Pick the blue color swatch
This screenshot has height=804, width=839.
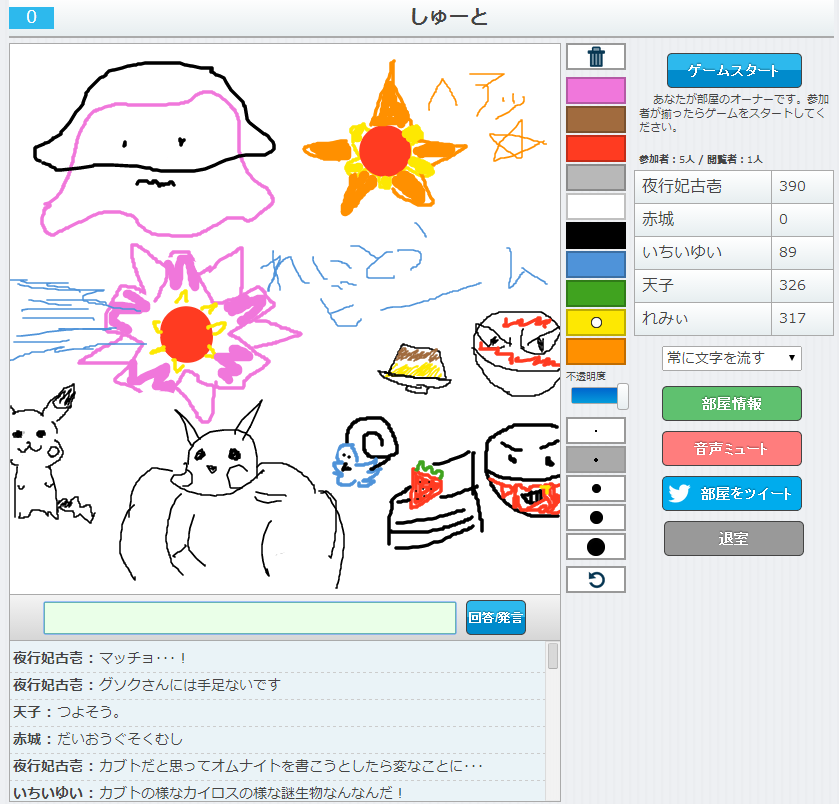596,264
